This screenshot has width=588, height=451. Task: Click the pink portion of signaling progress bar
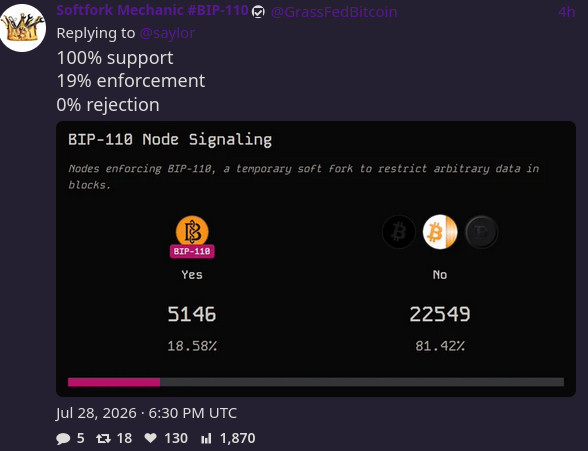click(x=114, y=382)
